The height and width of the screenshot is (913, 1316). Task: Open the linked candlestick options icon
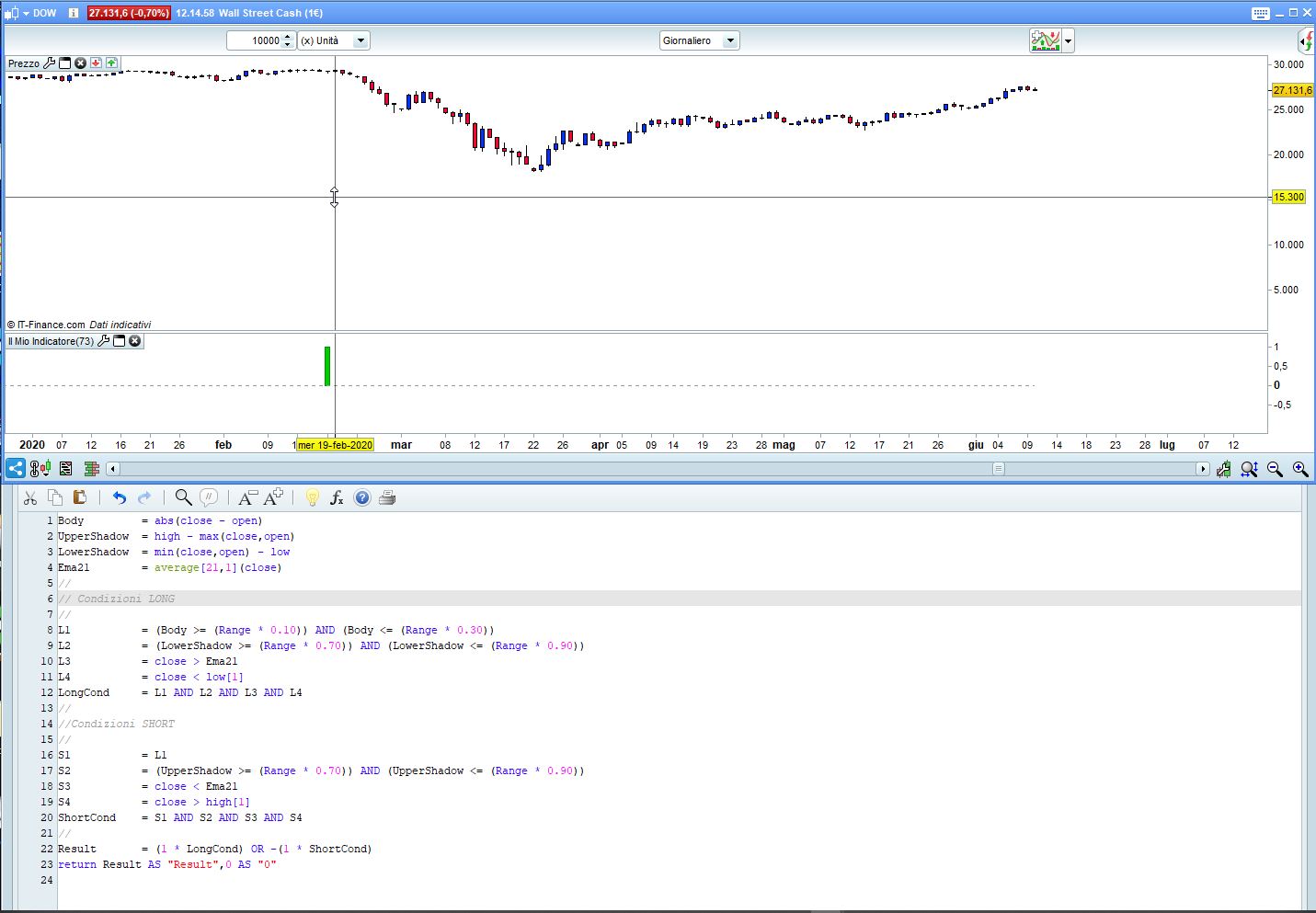click(x=40, y=469)
